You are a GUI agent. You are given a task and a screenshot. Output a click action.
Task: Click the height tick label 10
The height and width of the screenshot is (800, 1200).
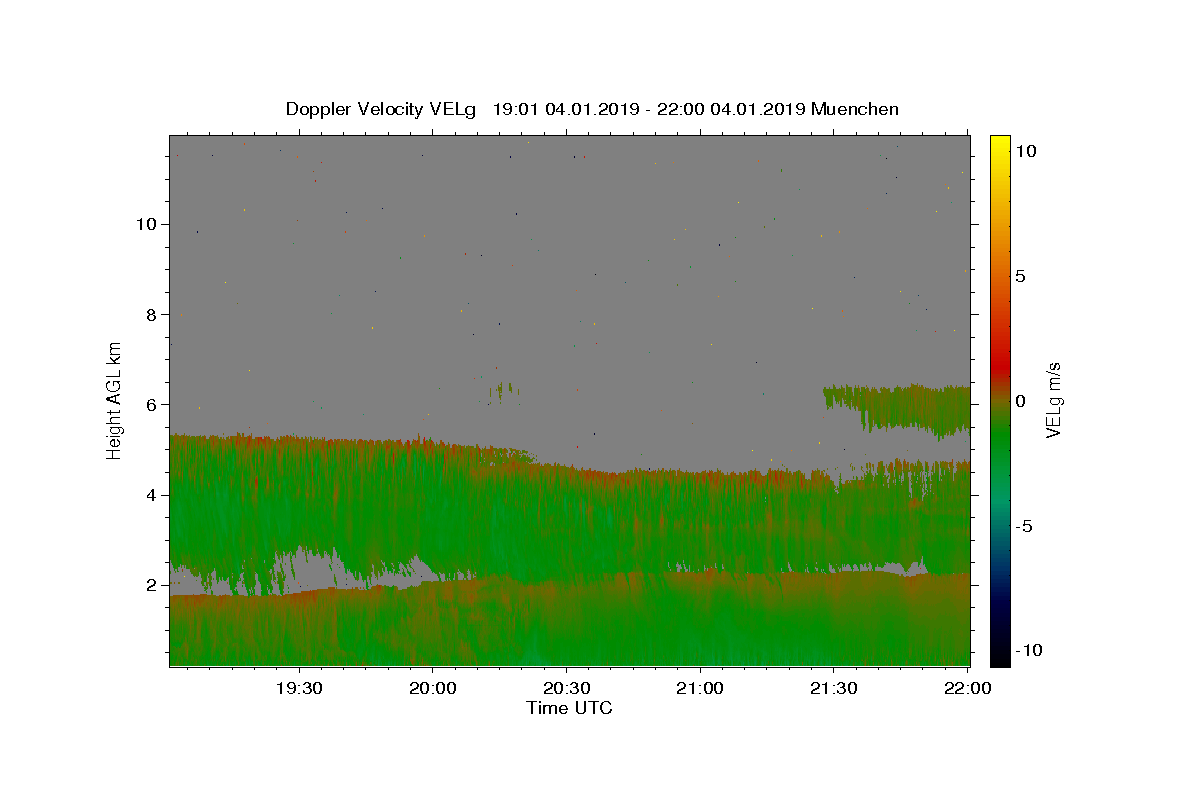pos(147,224)
